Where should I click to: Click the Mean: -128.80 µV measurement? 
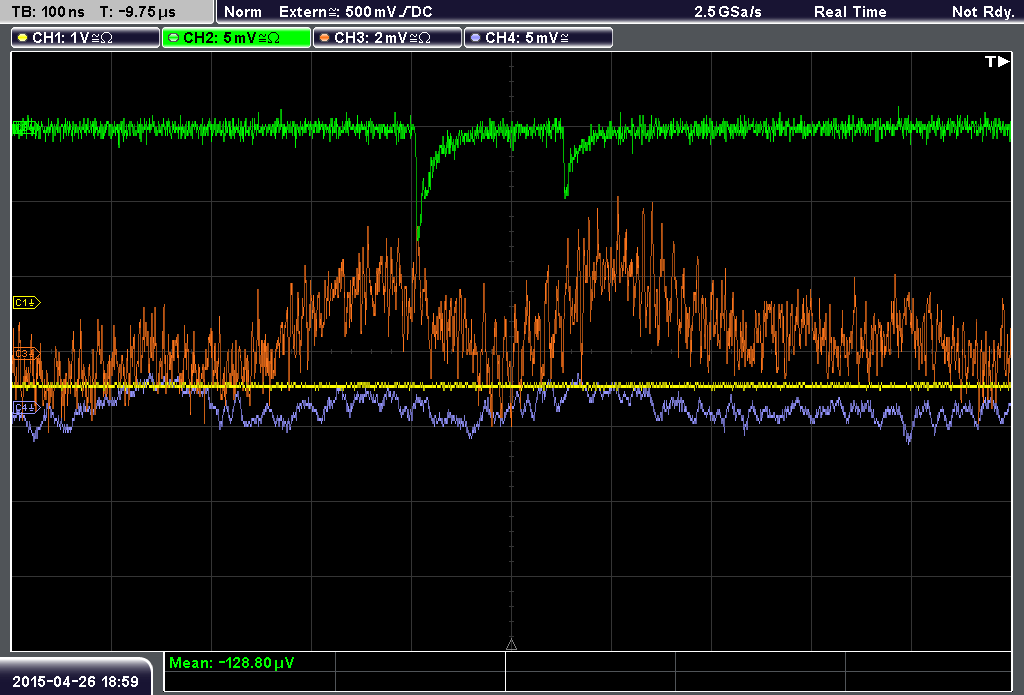click(x=232, y=663)
